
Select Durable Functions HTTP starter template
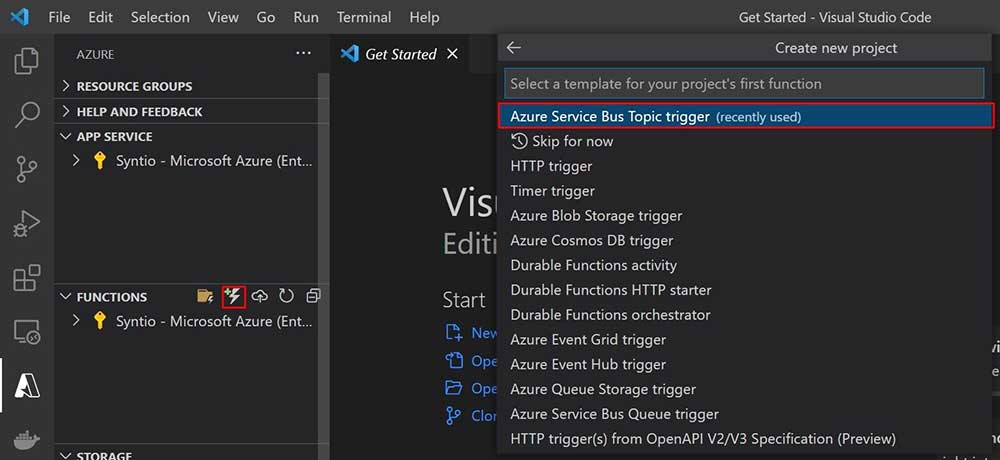pos(746,290)
